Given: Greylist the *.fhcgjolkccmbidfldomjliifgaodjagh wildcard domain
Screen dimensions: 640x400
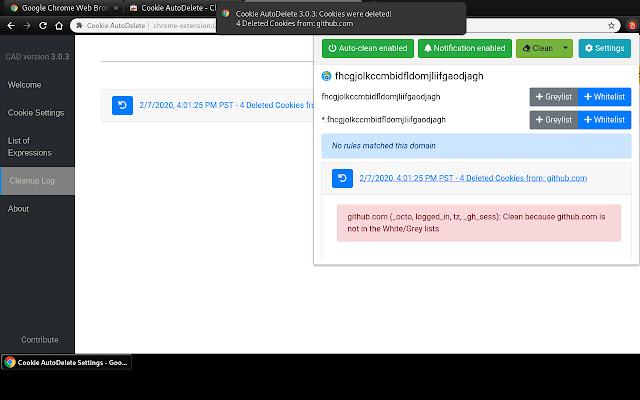Looking at the screenshot, I should tap(554, 120).
